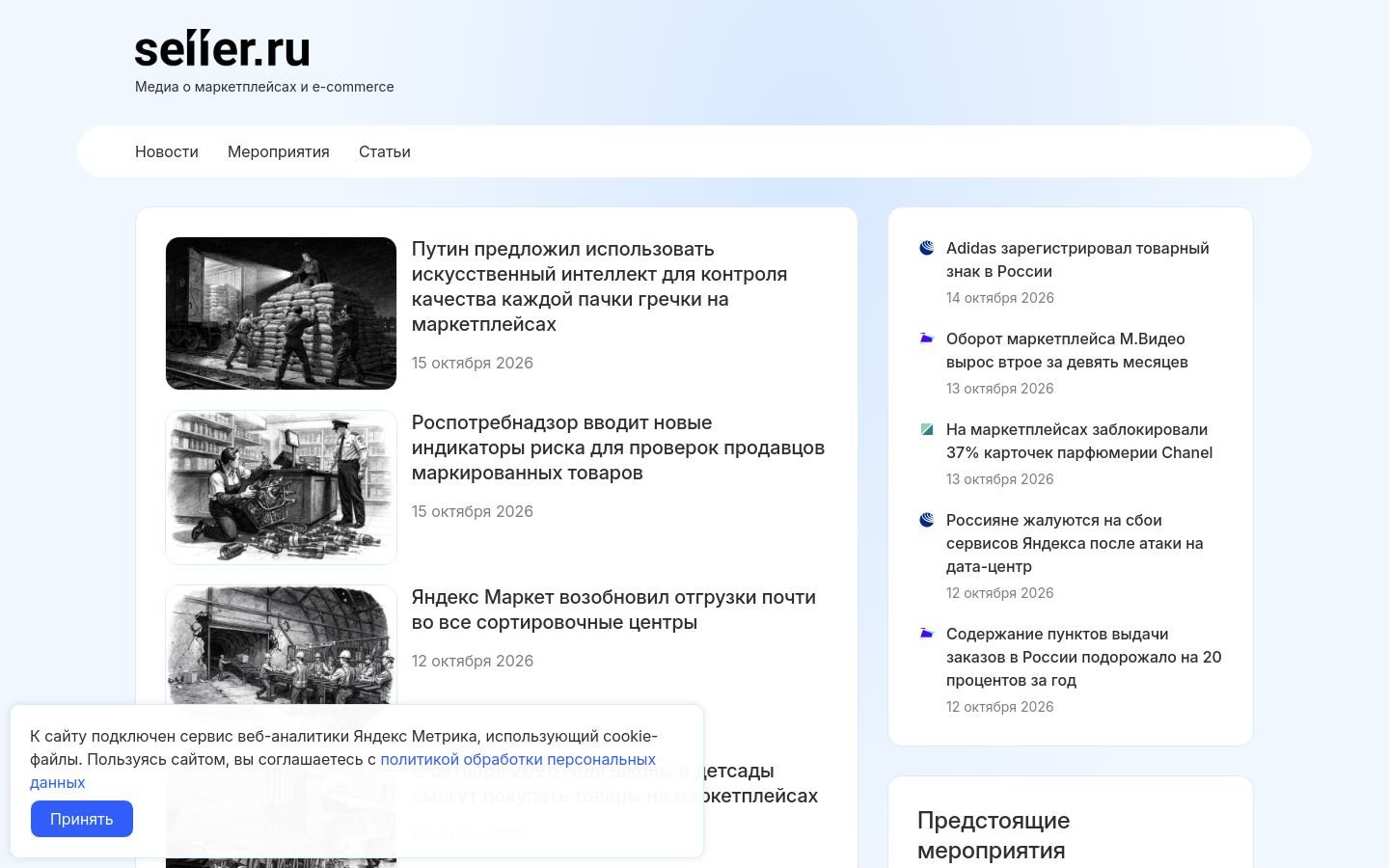Click the date 14 октября 2026
The width and height of the screenshot is (1389, 868).
click(1000, 298)
